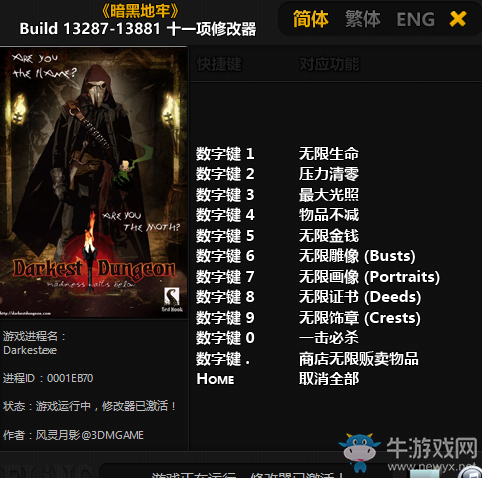Click the 对应功能 column header

(x=329, y=64)
